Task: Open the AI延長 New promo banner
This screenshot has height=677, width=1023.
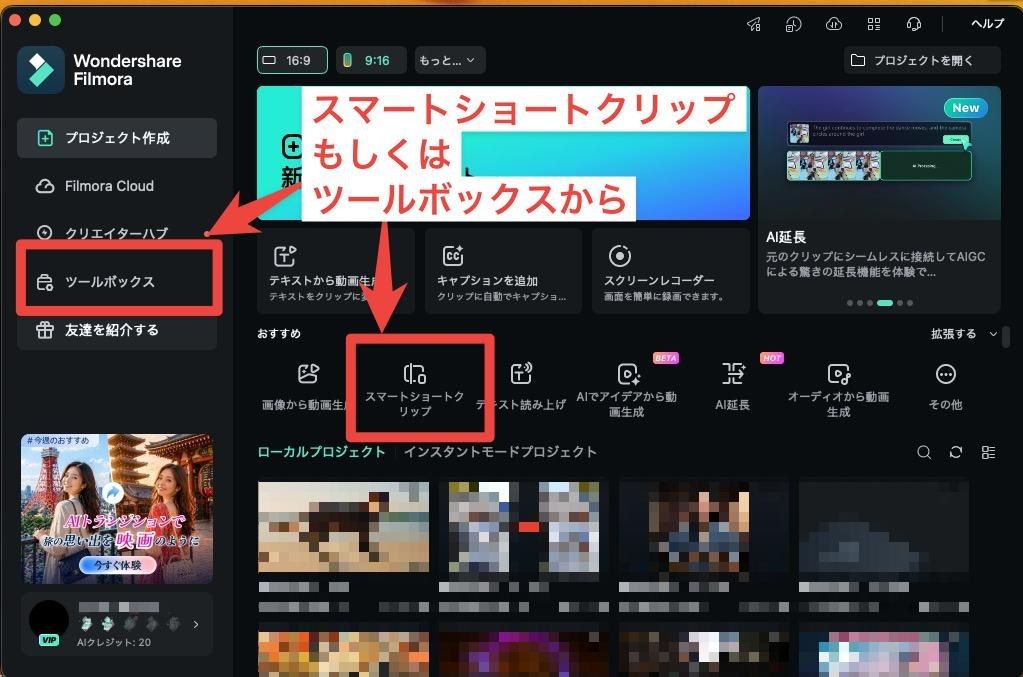Action: pos(879,199)
